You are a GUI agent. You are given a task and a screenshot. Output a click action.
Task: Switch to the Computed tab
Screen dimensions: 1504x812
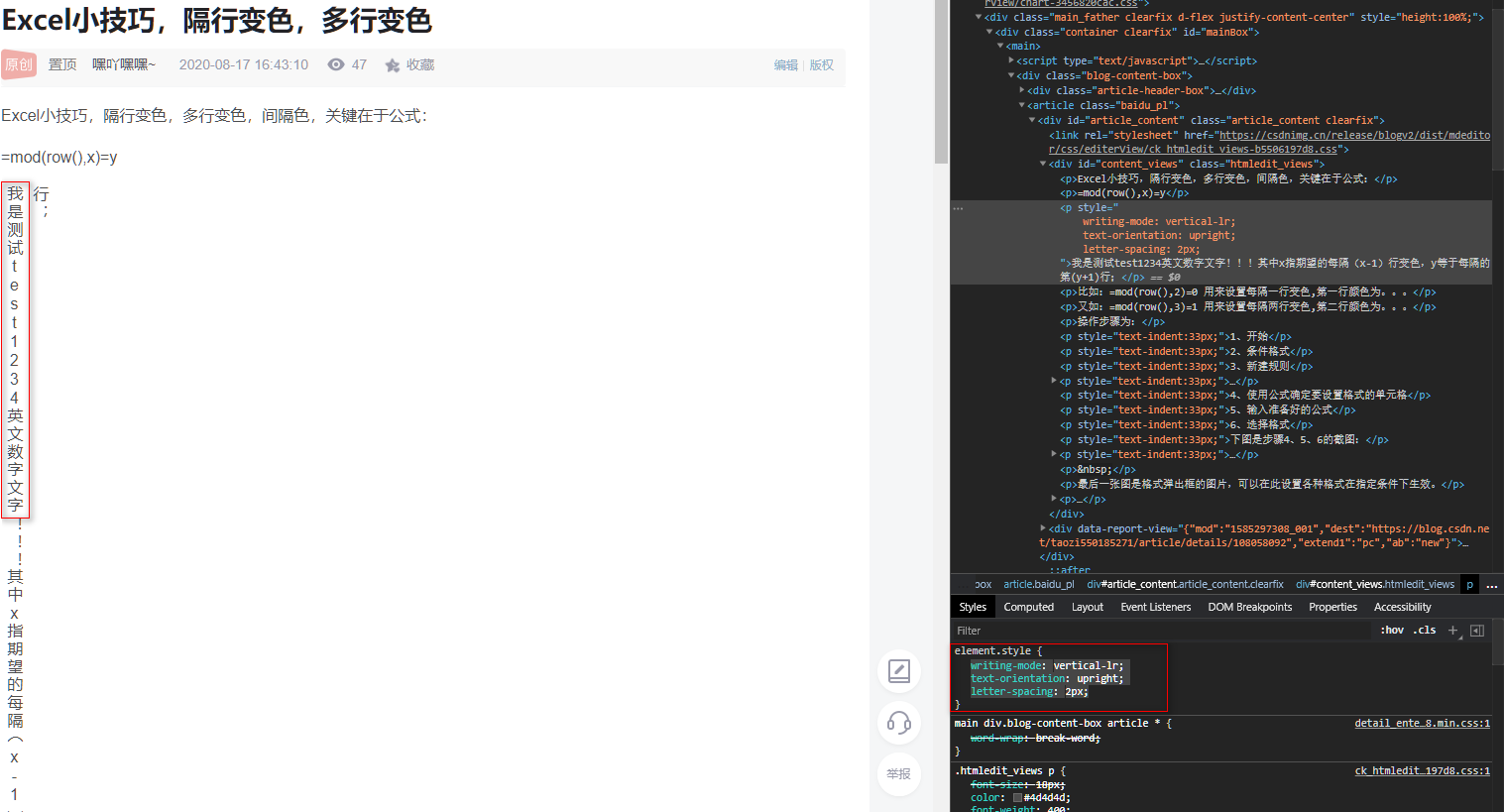[x=1029, y=607]
